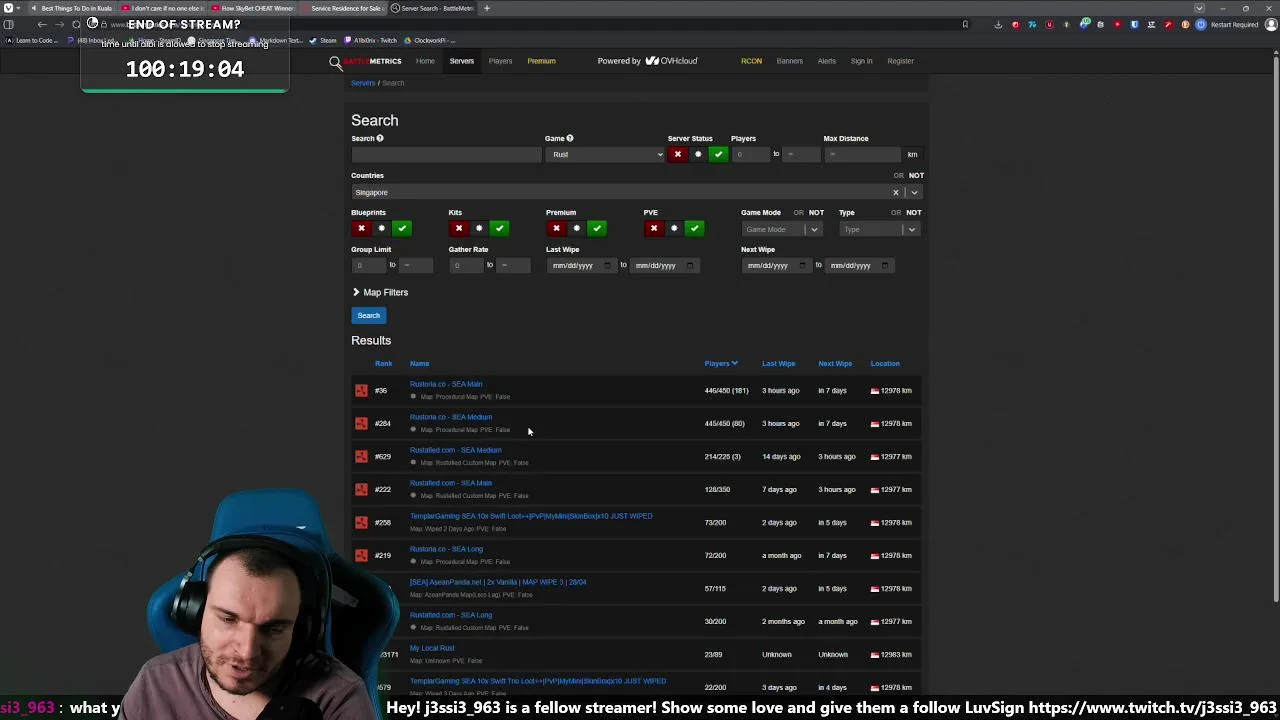This screenshot has height=720, width=1280.
Task: Click the Sign in link
Action: click(x=861, y=61)
